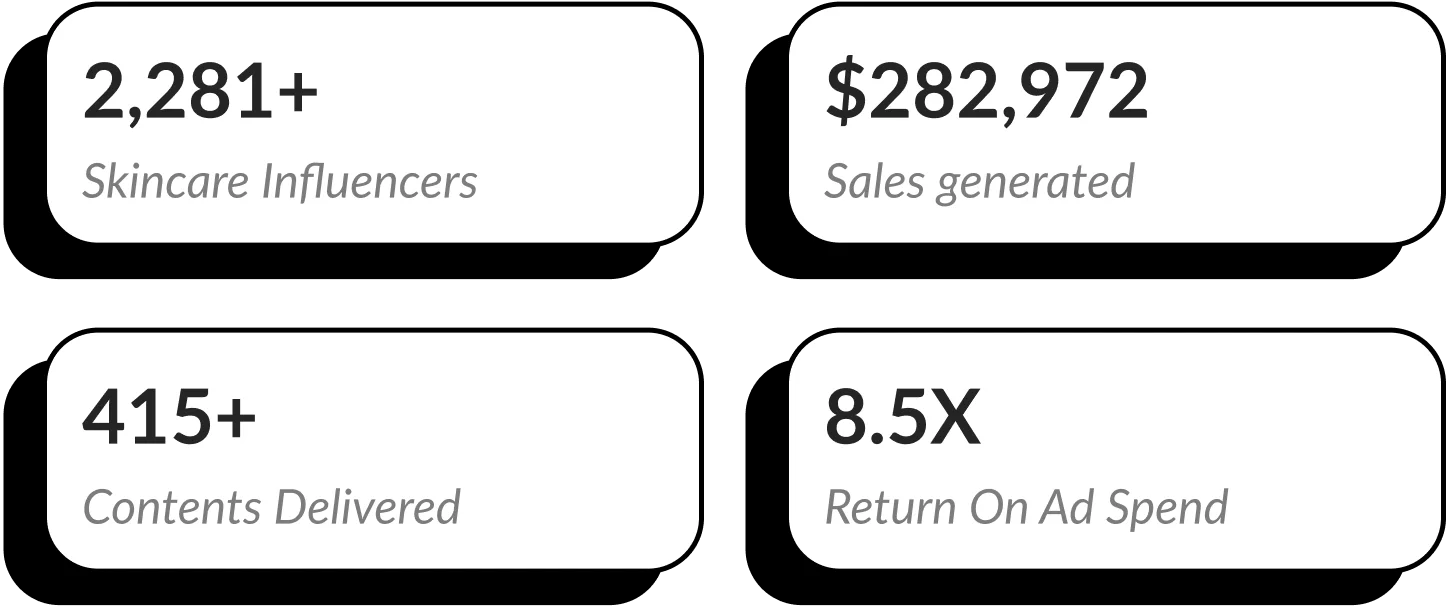
Task: Click the $282,972 sales figure
Action: coord(986,92)
